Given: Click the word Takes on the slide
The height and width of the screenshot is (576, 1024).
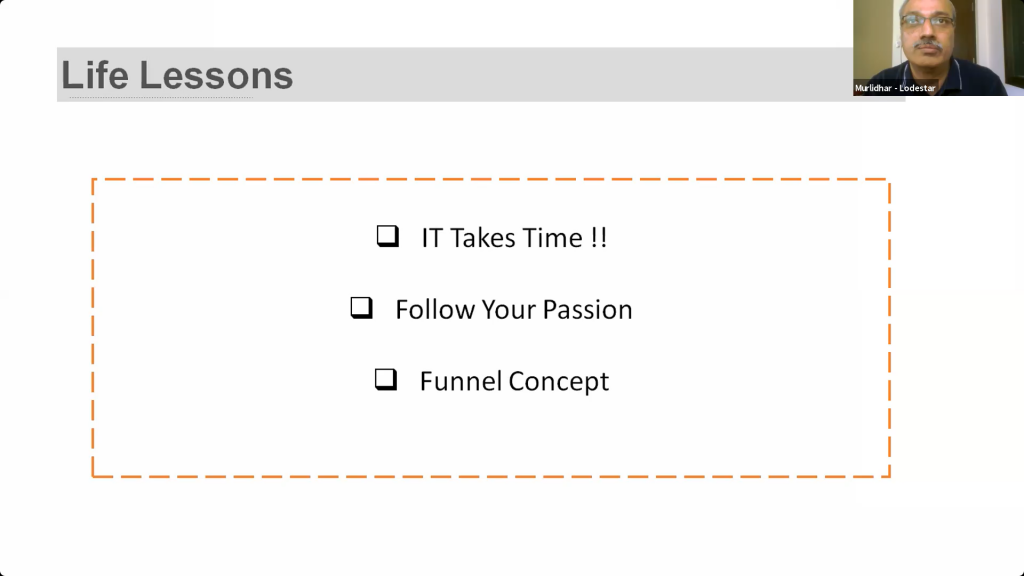Looking at the screenshot, I should pyautogui.click(x=482, y=238).
